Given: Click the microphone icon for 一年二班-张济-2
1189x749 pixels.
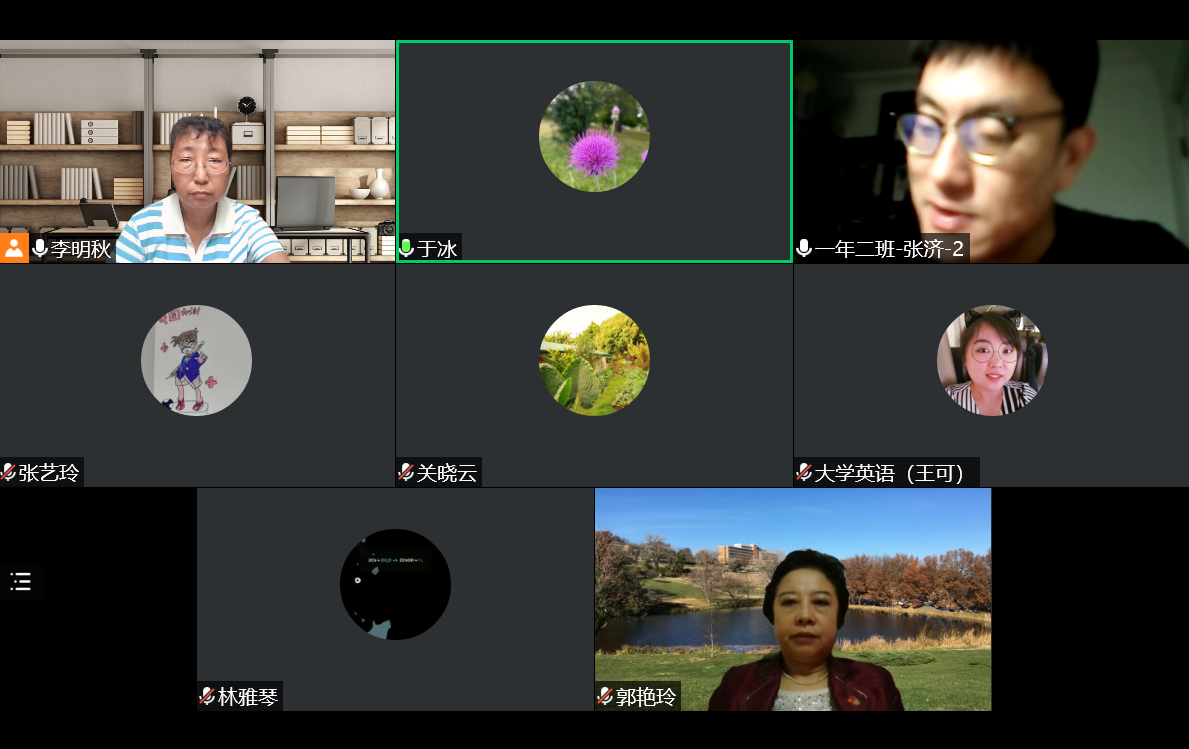Looking at the screenshot, I should [804, 249].
